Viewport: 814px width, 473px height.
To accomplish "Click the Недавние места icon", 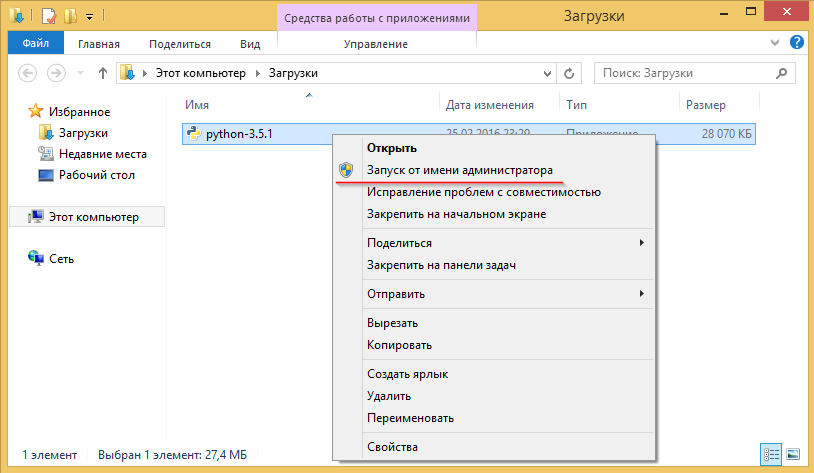I will (x=46, y=154).
